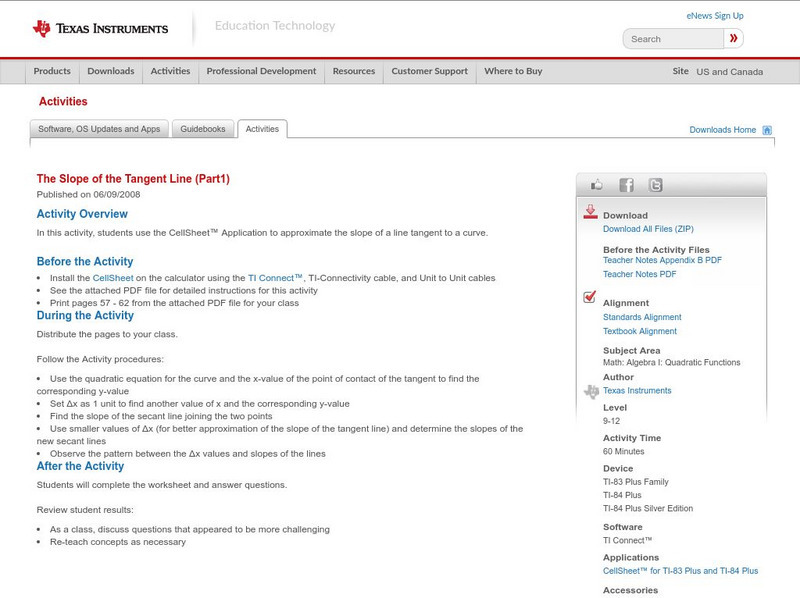Click Published on 06/09/2008 text
The height and width of the screenshot is (598, 800).
88,194
